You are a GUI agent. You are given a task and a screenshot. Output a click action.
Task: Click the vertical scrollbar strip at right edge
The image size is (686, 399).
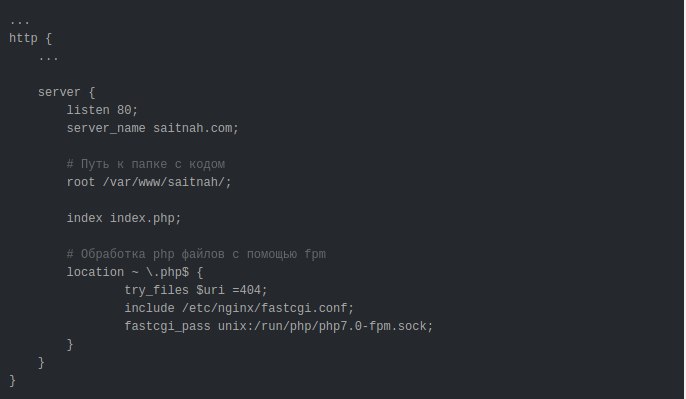coord(684,200)
